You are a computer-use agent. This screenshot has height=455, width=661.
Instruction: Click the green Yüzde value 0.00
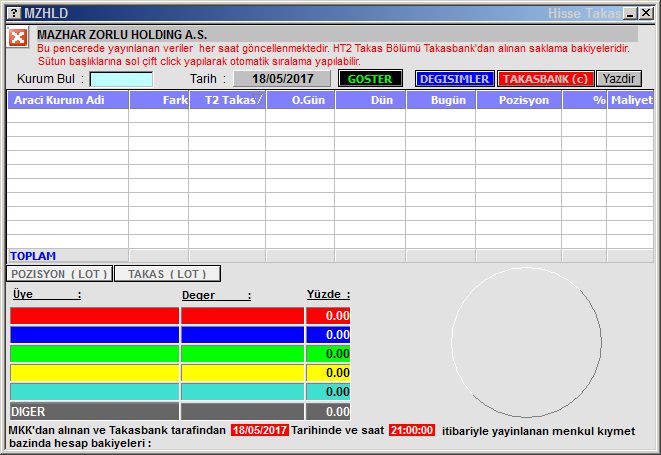point(328,354)
